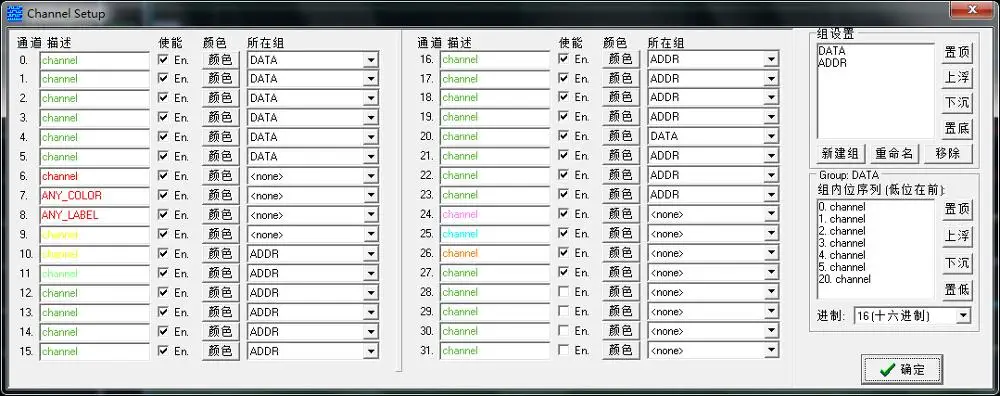The height and width of the screenshot is (396, 1000).
Task: Uncheck En. for channel 7 ANY_COLOR
Action: (163, 195)
